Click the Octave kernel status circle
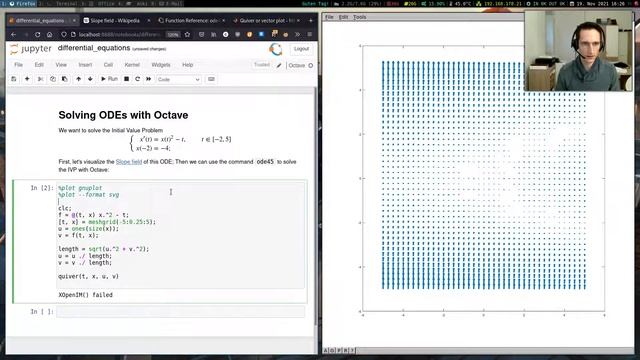Viewport: 640px width, 360px height. point(311,65)
